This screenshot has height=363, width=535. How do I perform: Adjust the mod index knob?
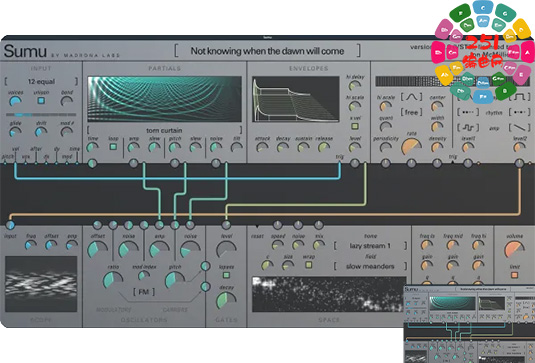(x=144, y=276)
